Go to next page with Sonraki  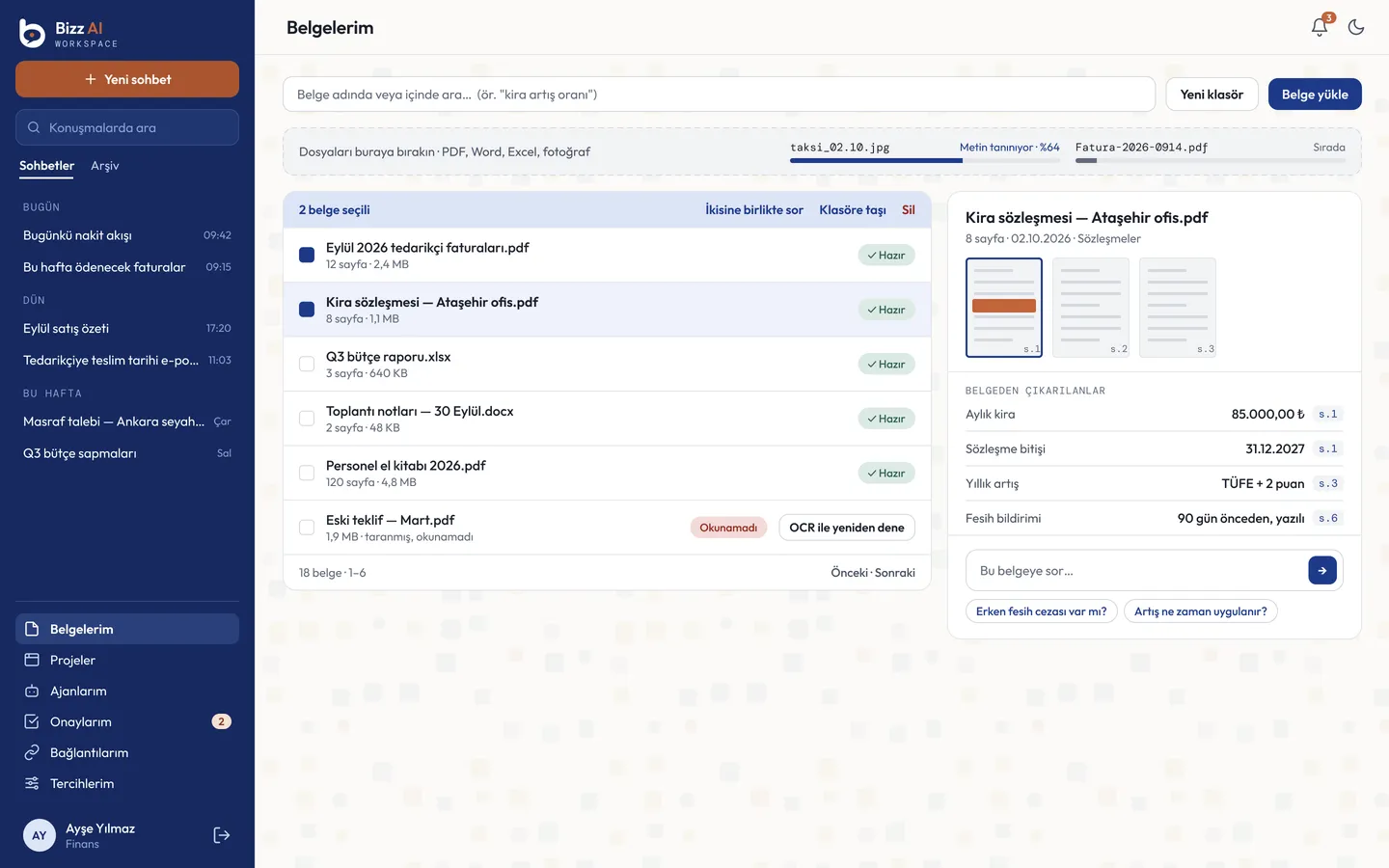tap(895, 573)
